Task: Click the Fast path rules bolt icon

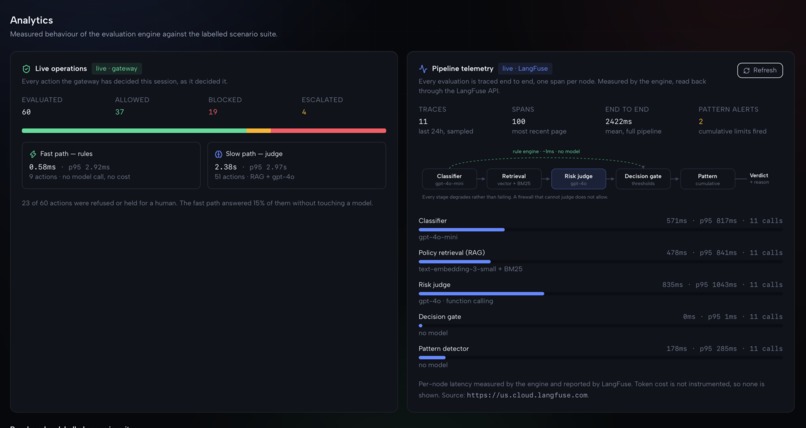Action: tap(33, 154)
